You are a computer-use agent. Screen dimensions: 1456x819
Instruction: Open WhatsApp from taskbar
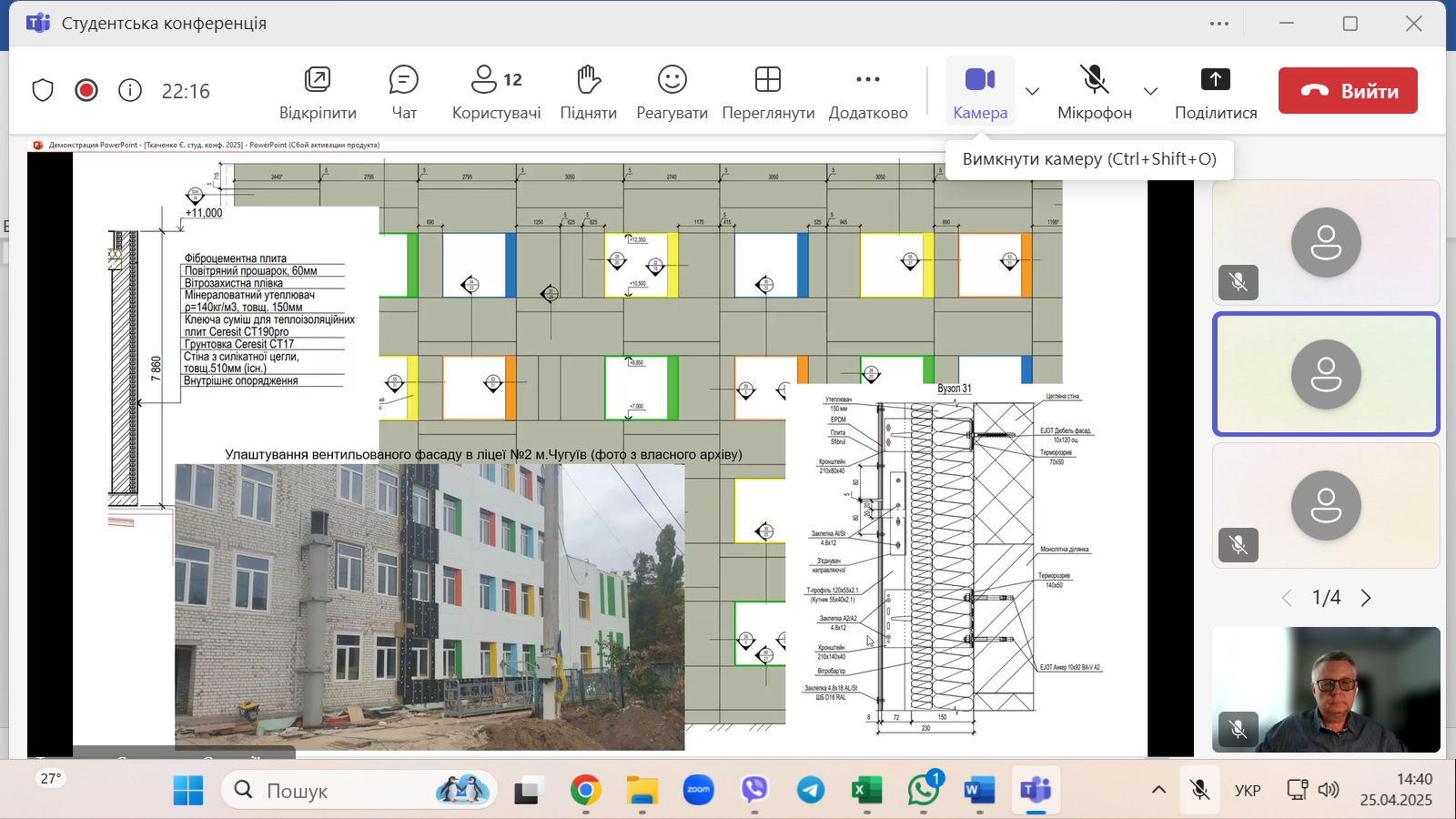pyautogui.click(x=924, y=790)
